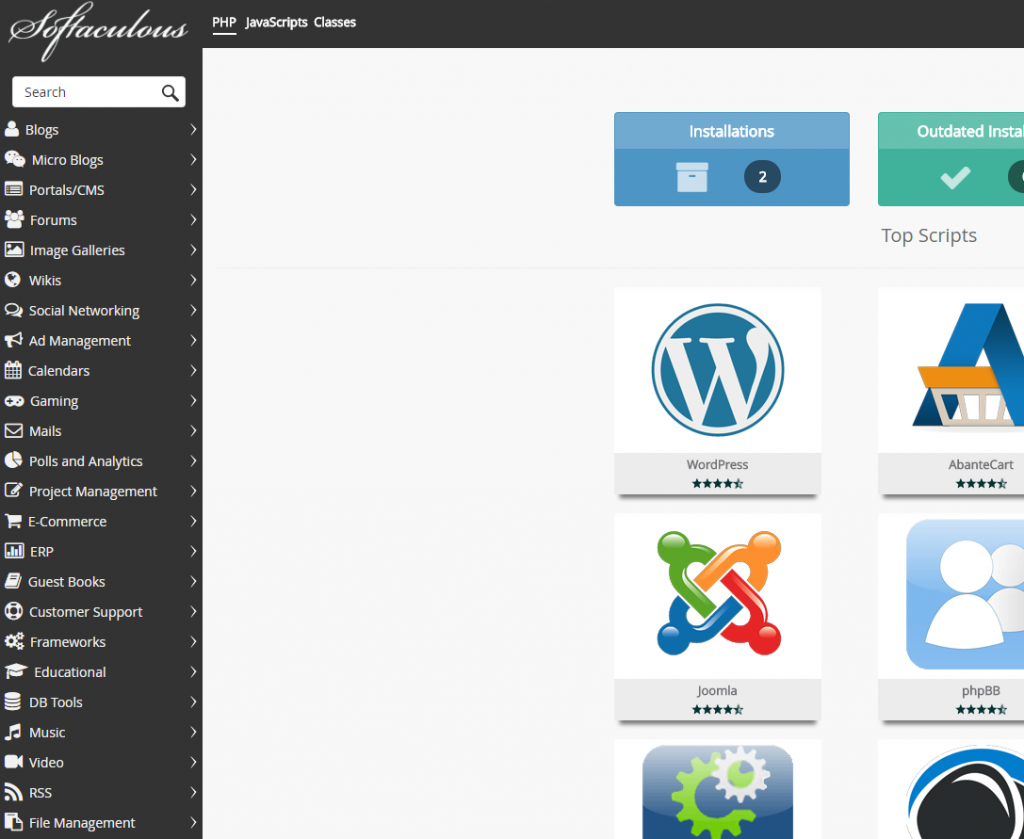Viewport: 1024px width, 839px height.
Task: Click the Music note icon
Action: (12, 732)
